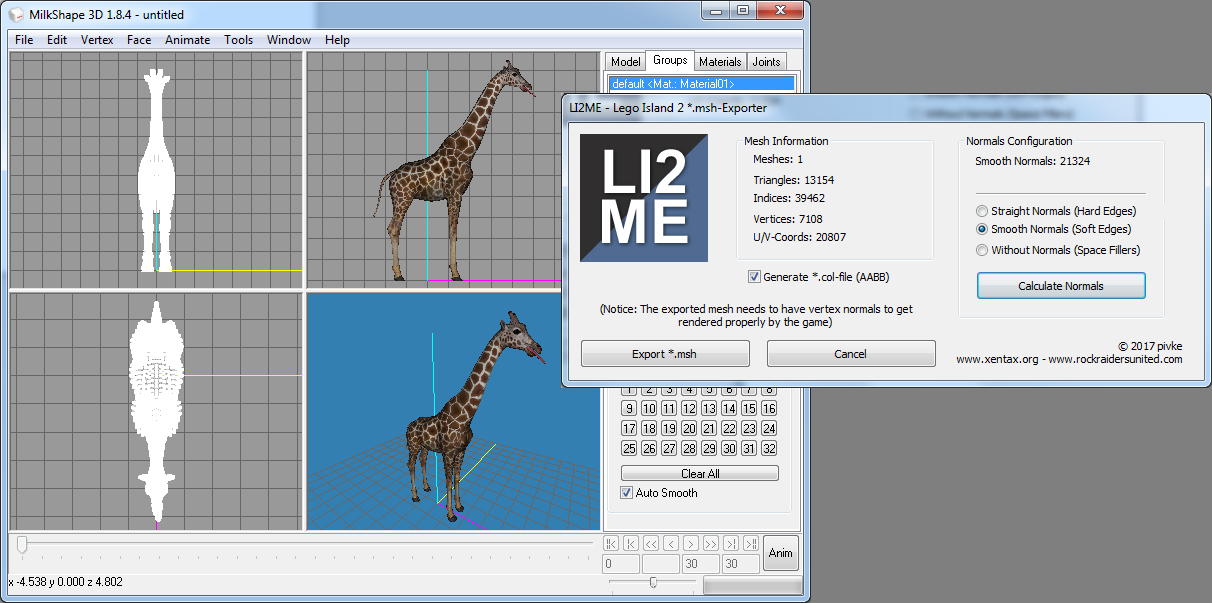This screenshot has height=603, width=1212.
Task: Select smoothing group 13
Action: pos(709,408)
